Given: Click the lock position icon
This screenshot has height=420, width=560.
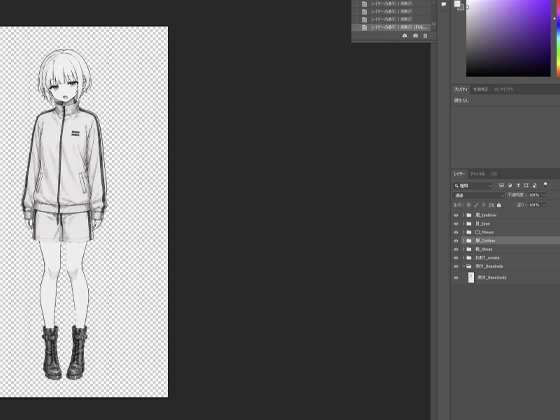Looking at the screenshot, I should [x=484, y=205].
